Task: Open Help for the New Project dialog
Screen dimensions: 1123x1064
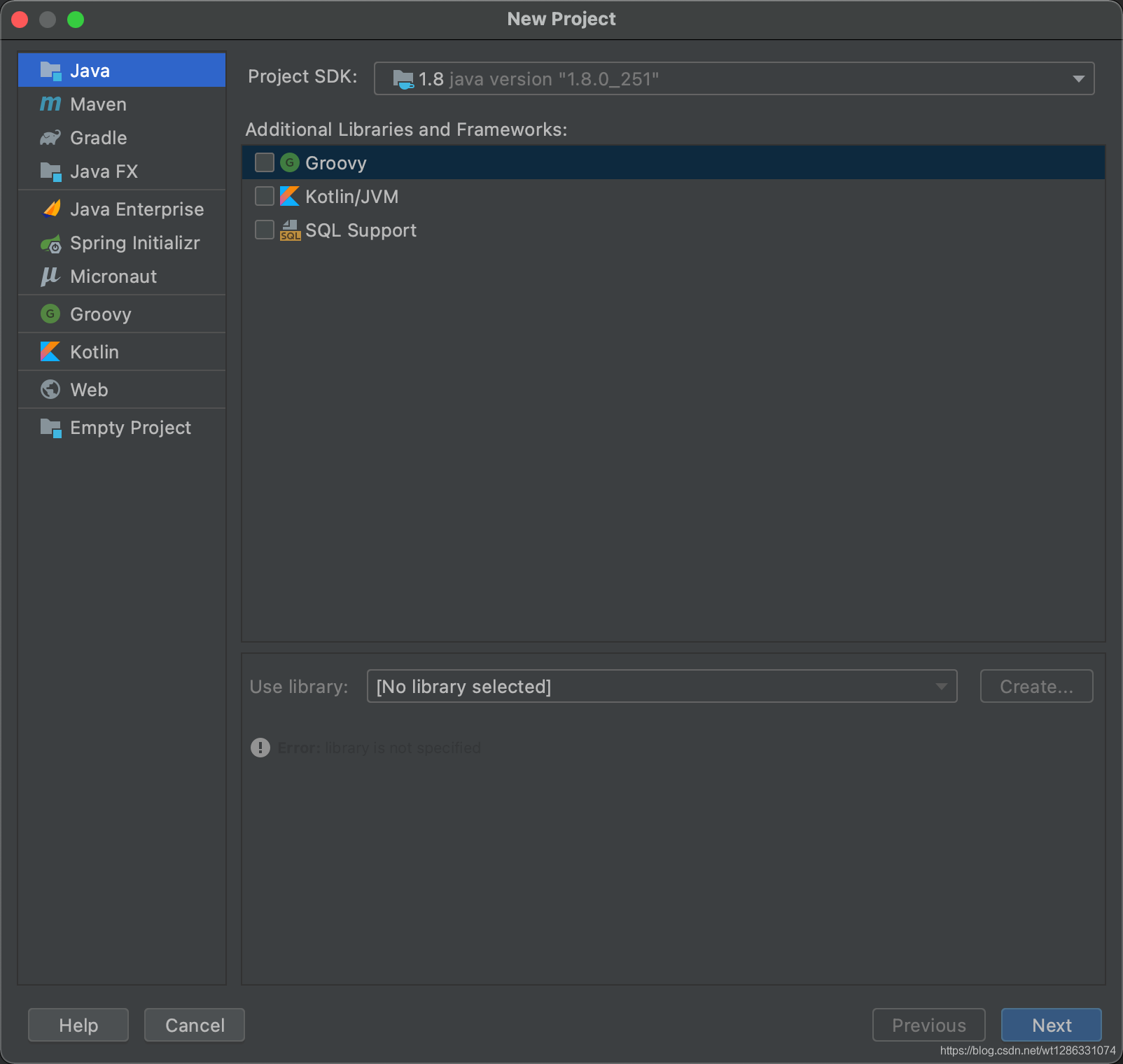Action: coord(78,1025)
